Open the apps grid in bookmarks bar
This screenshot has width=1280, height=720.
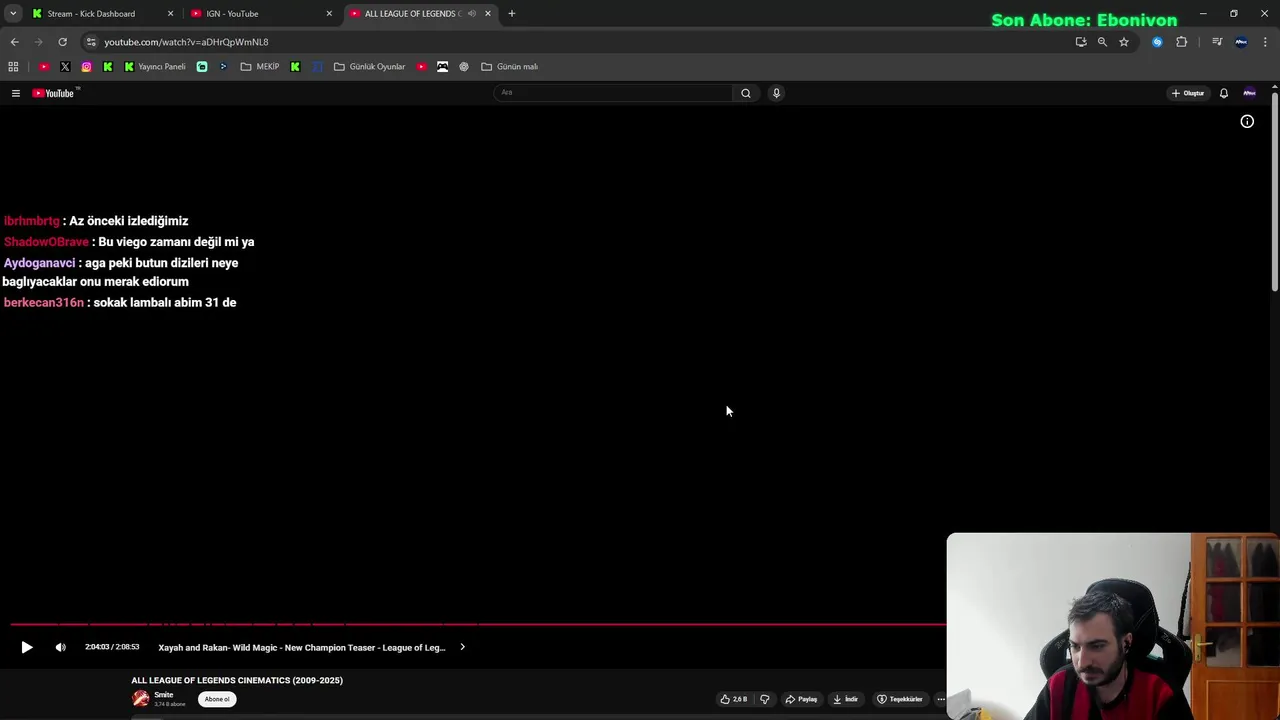13,67
